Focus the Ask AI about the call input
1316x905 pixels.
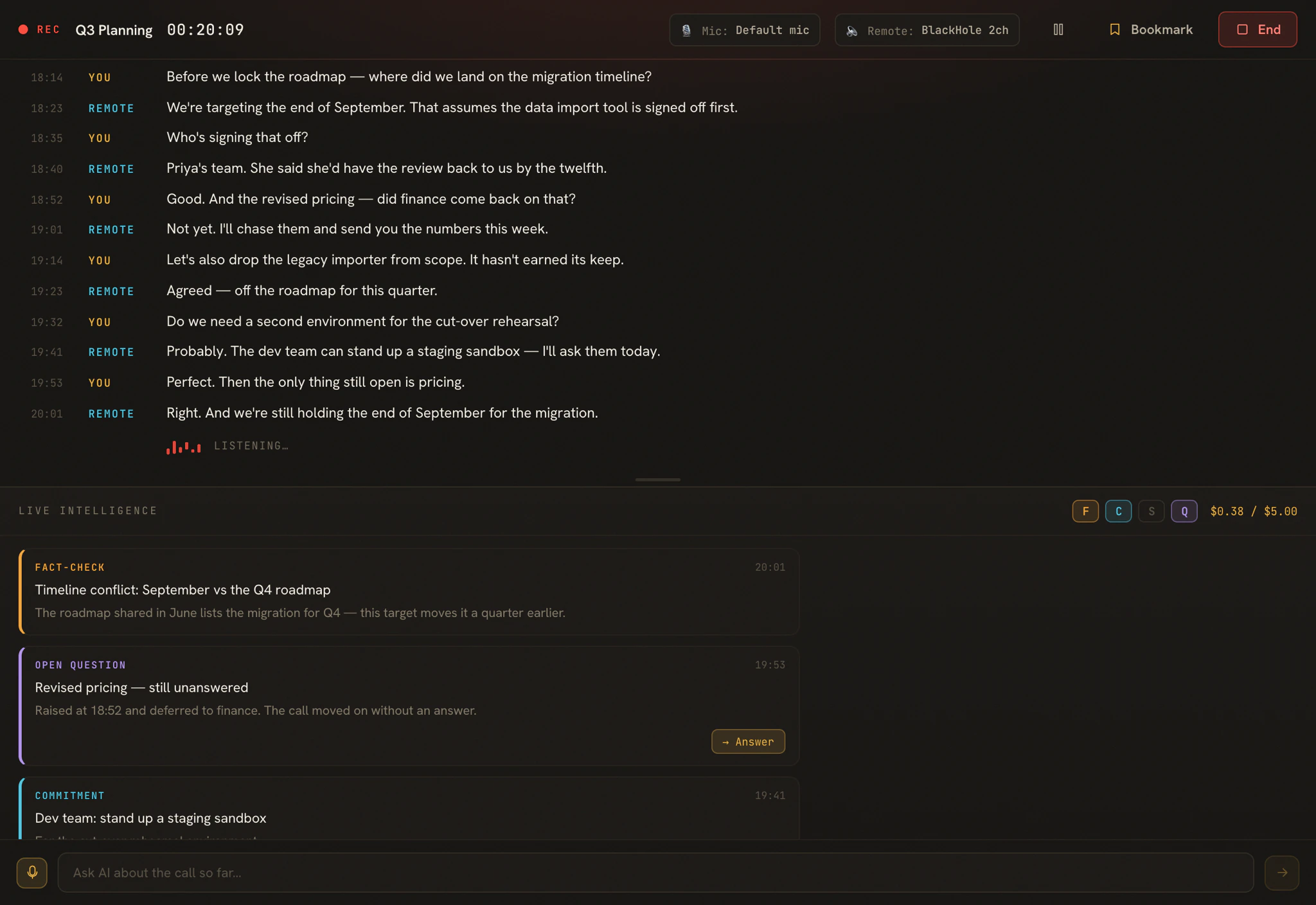tap(655, 872)
